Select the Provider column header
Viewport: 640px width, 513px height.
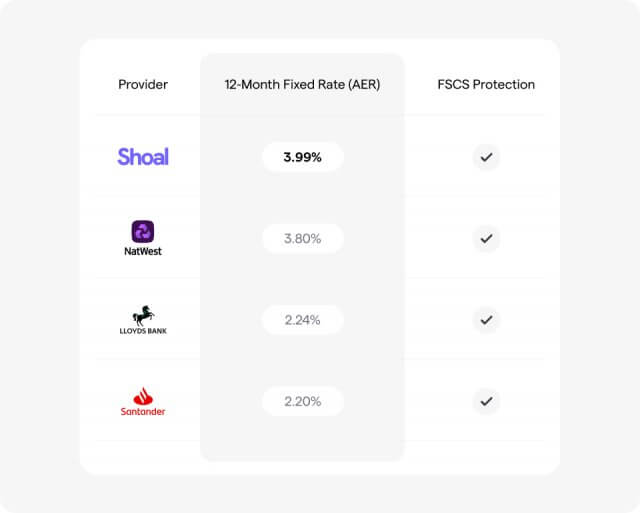pyautogui.click(x=143, y=84)
